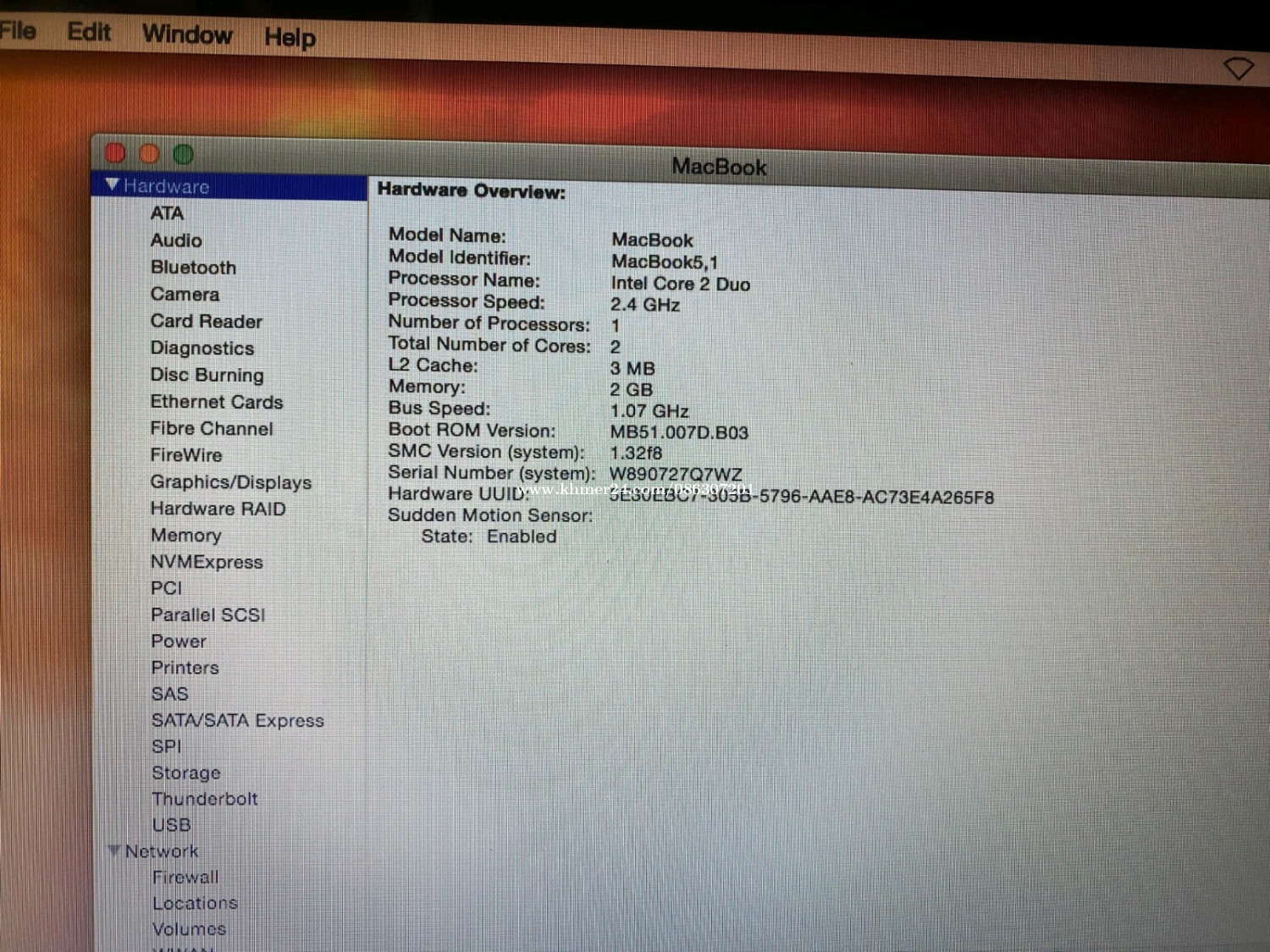Click the Intel Core 2 Duo value
1270x952 pixels.
tap(681, 284)
